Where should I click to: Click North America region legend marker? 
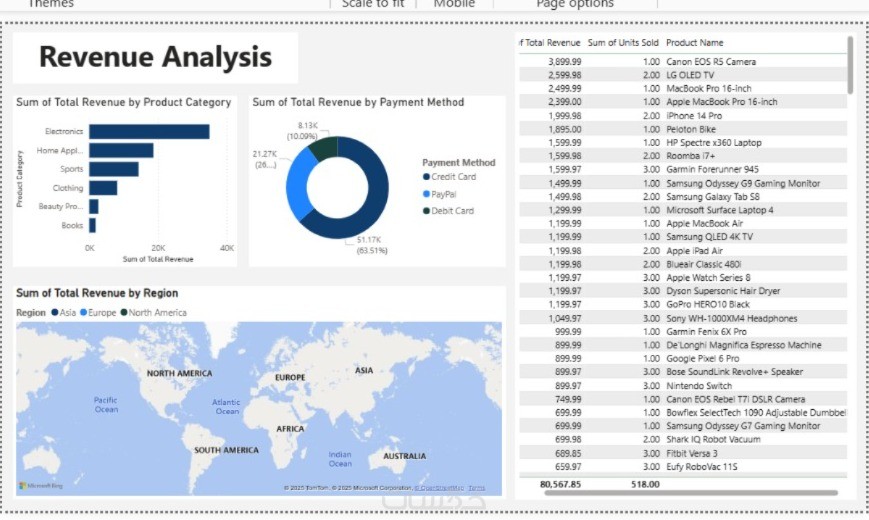click(124, 313)
